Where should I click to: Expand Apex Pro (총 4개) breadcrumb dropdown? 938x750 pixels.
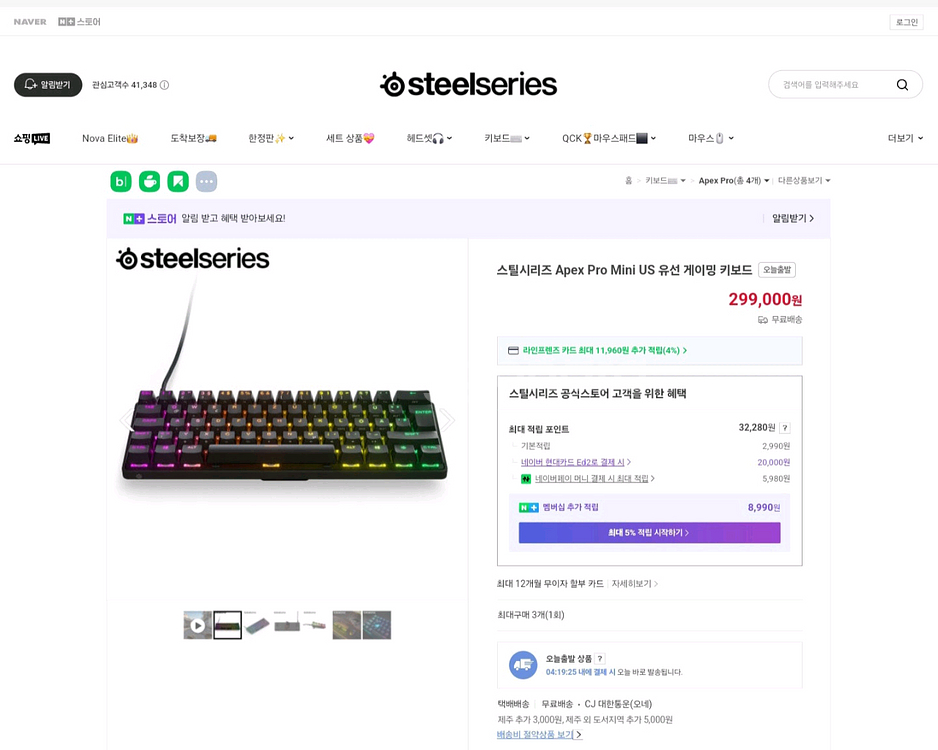pyautogui.click(x=734, y=181)
